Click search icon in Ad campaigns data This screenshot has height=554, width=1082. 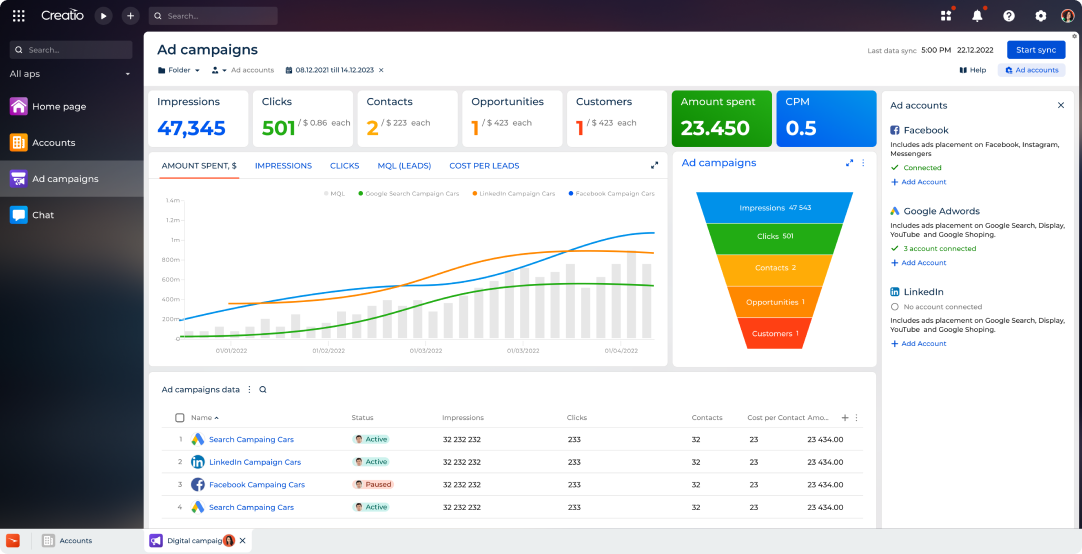[263, 390]
